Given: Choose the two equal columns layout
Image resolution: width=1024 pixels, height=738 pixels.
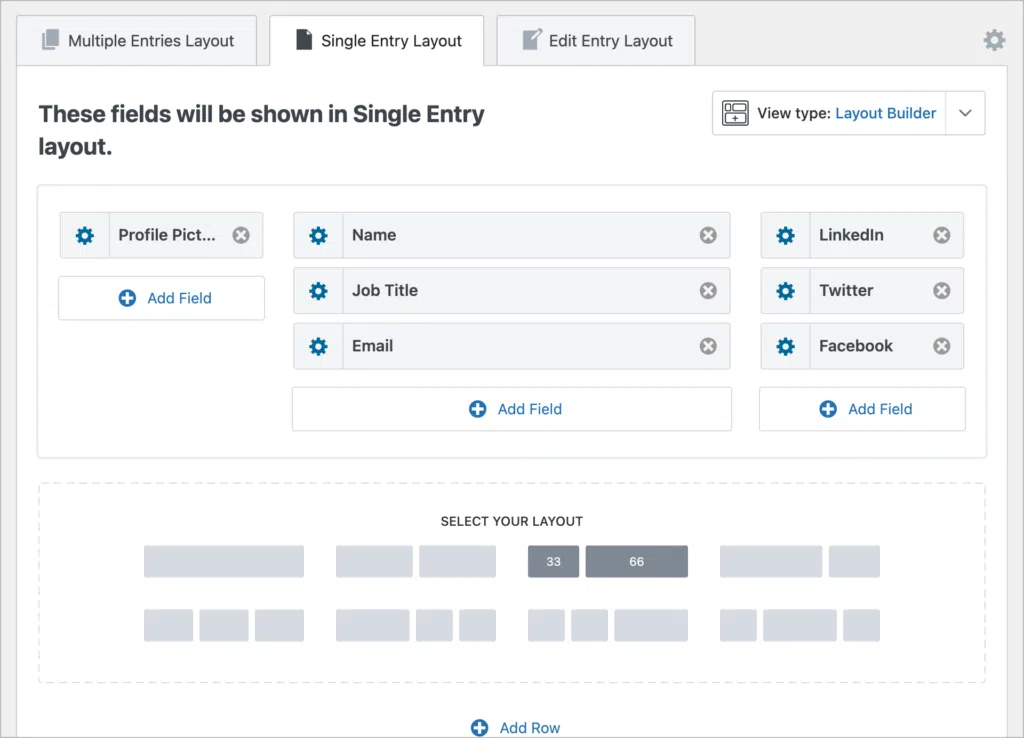Looking at the screenshot, I should (416, 562).
